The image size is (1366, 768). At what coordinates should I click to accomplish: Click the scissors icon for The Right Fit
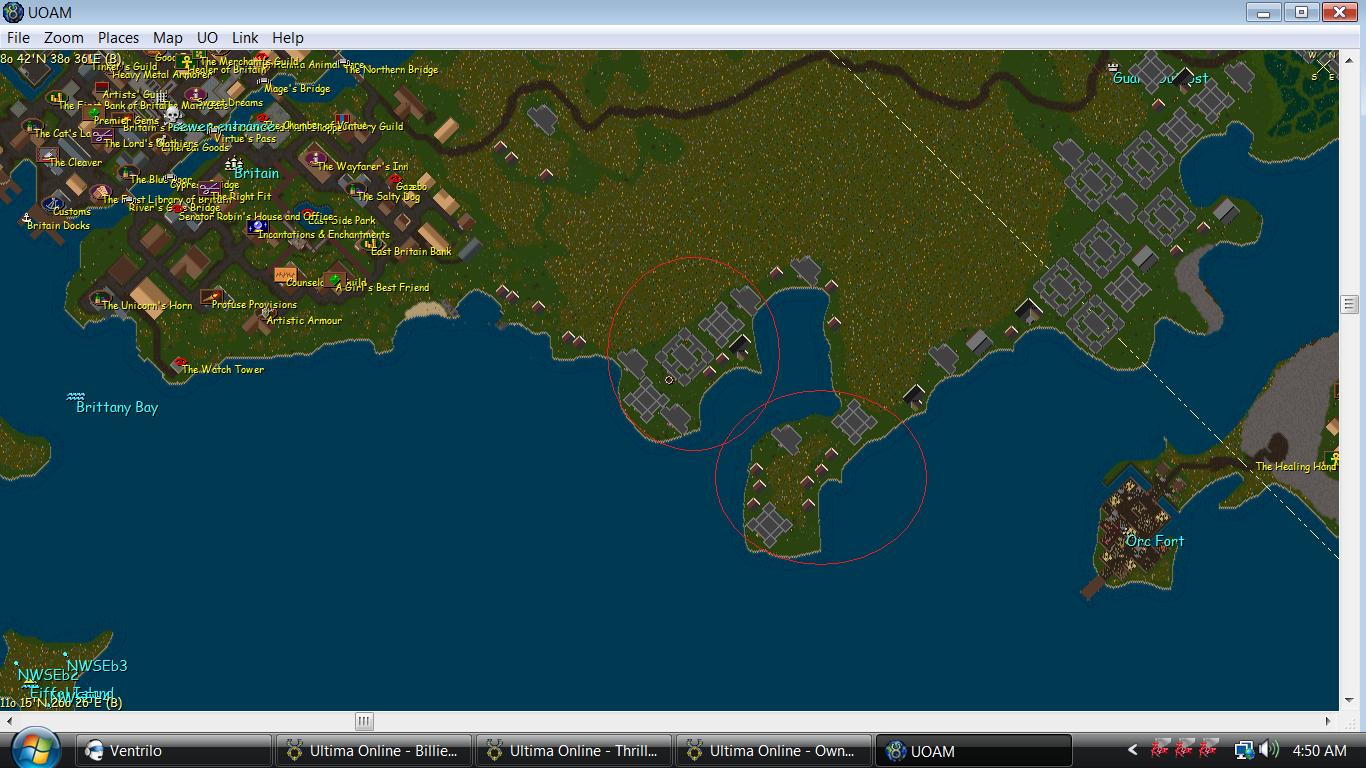209,188
